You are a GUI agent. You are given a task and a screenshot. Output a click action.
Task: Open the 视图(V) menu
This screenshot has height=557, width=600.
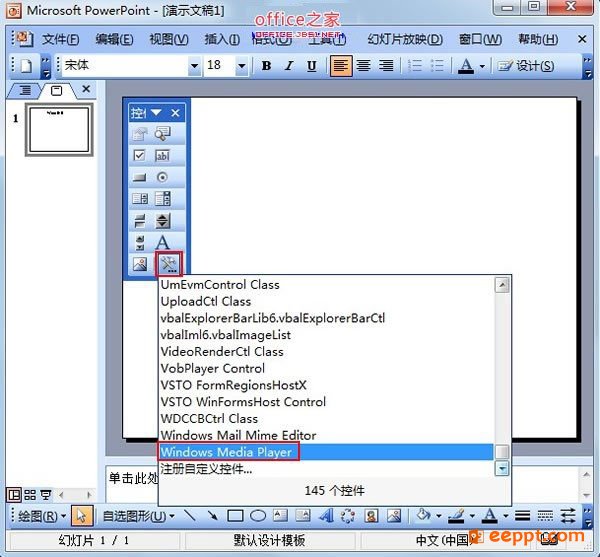[x=169, y=39]
